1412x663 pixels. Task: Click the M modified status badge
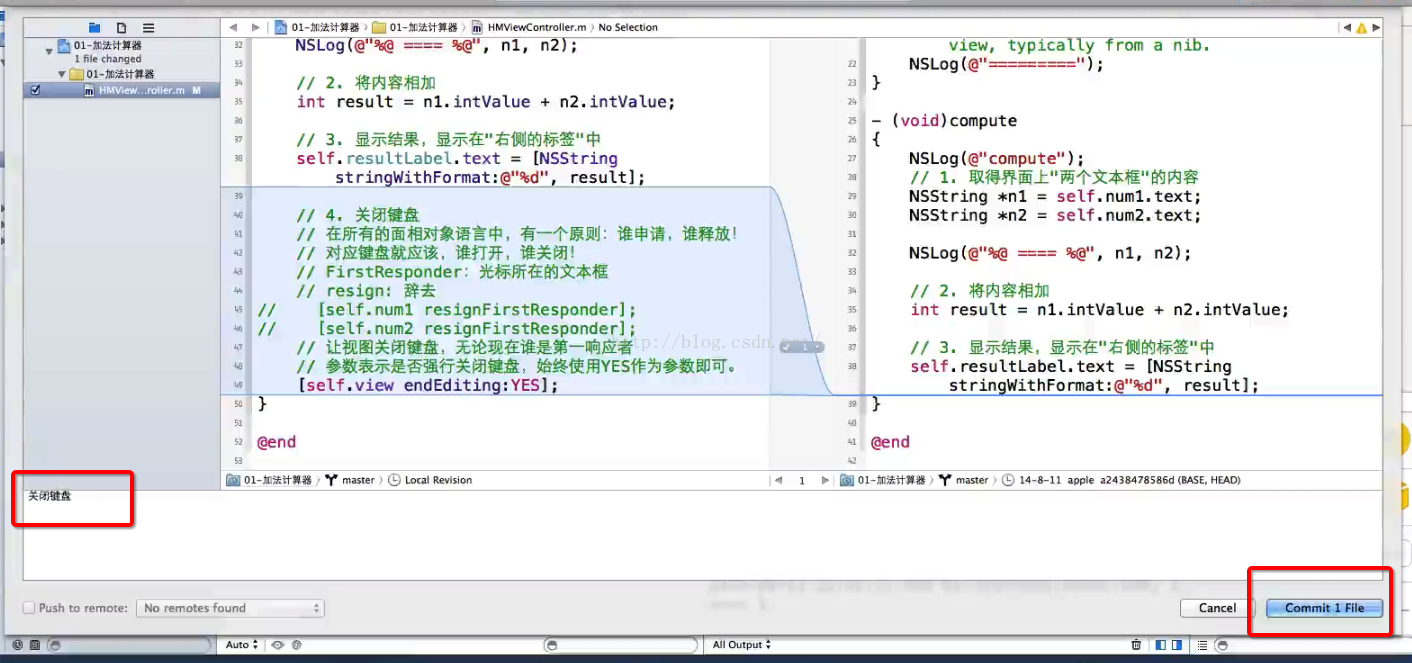(197, 90)
